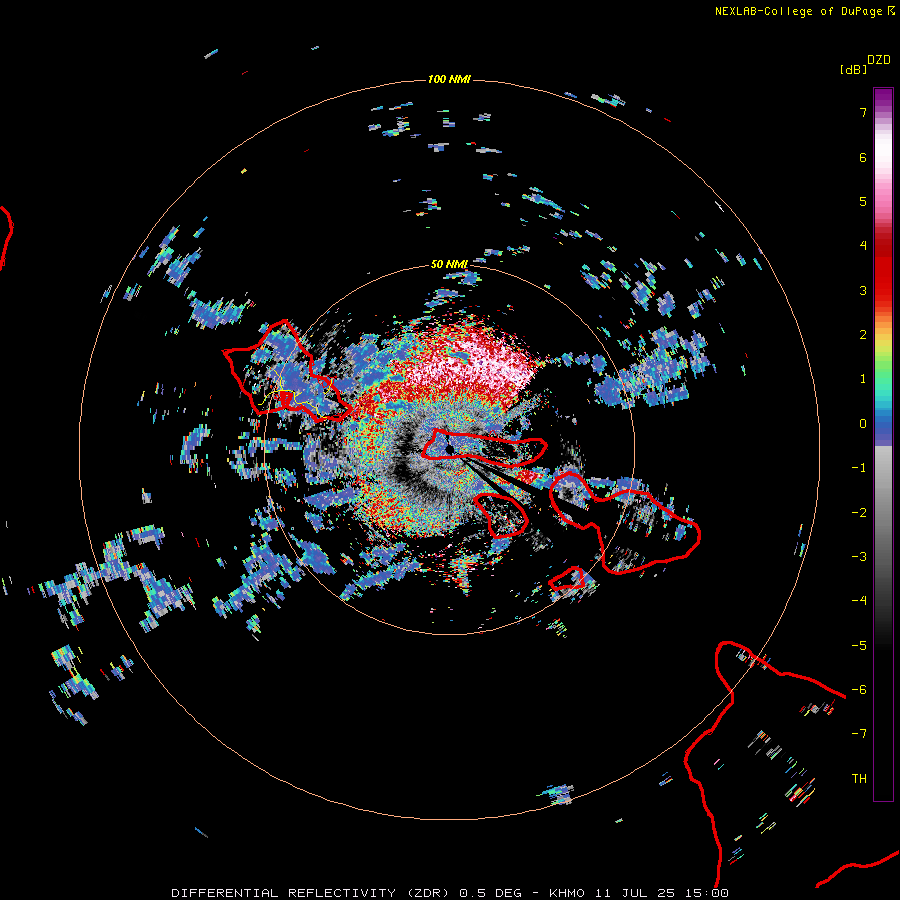
Task: Click the -7 dB legend value
Action: [859, 734]
